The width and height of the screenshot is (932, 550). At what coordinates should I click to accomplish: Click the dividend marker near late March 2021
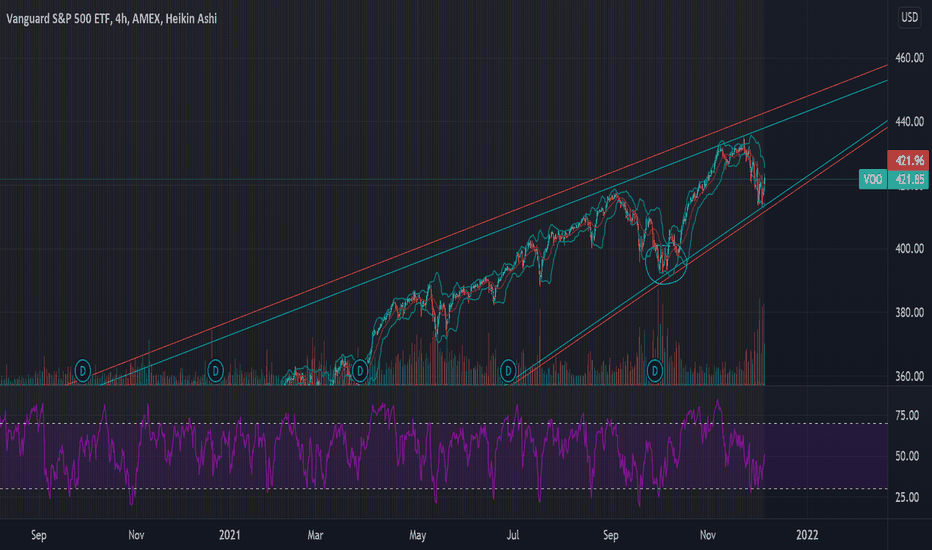coord(360,371)
